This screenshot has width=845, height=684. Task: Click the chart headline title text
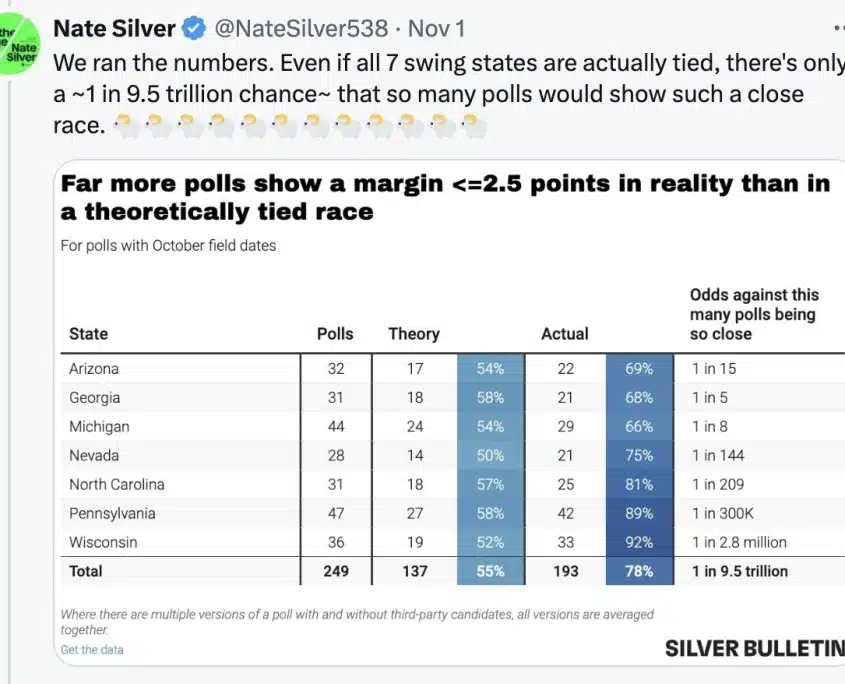point(445,197)
